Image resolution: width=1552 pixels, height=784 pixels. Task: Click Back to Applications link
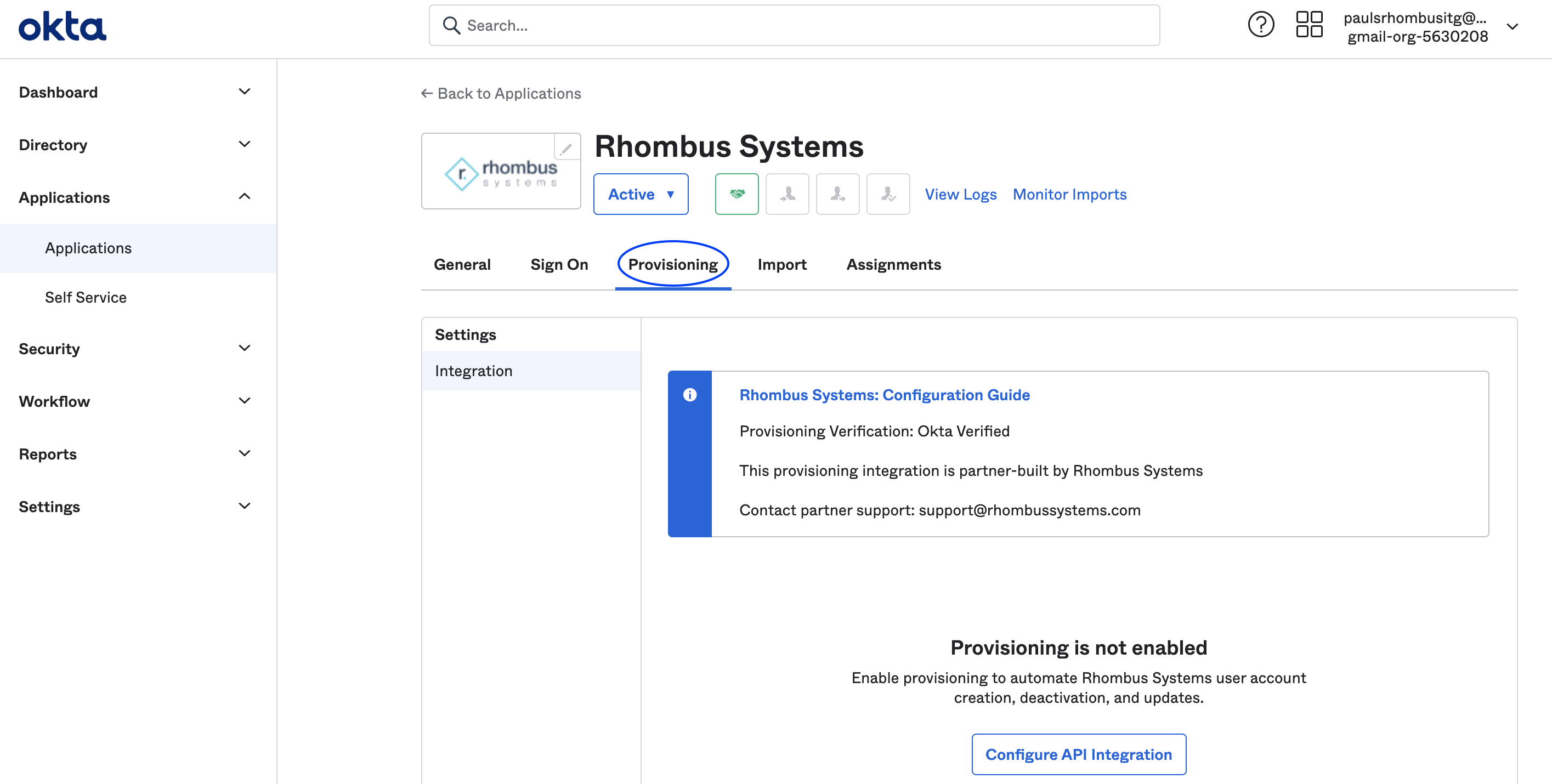point(501,93)
